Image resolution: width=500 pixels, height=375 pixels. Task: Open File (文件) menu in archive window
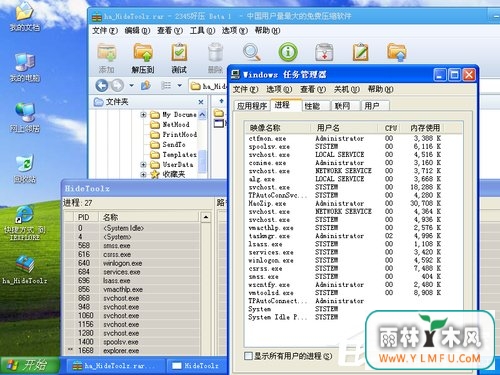[105, 31]
